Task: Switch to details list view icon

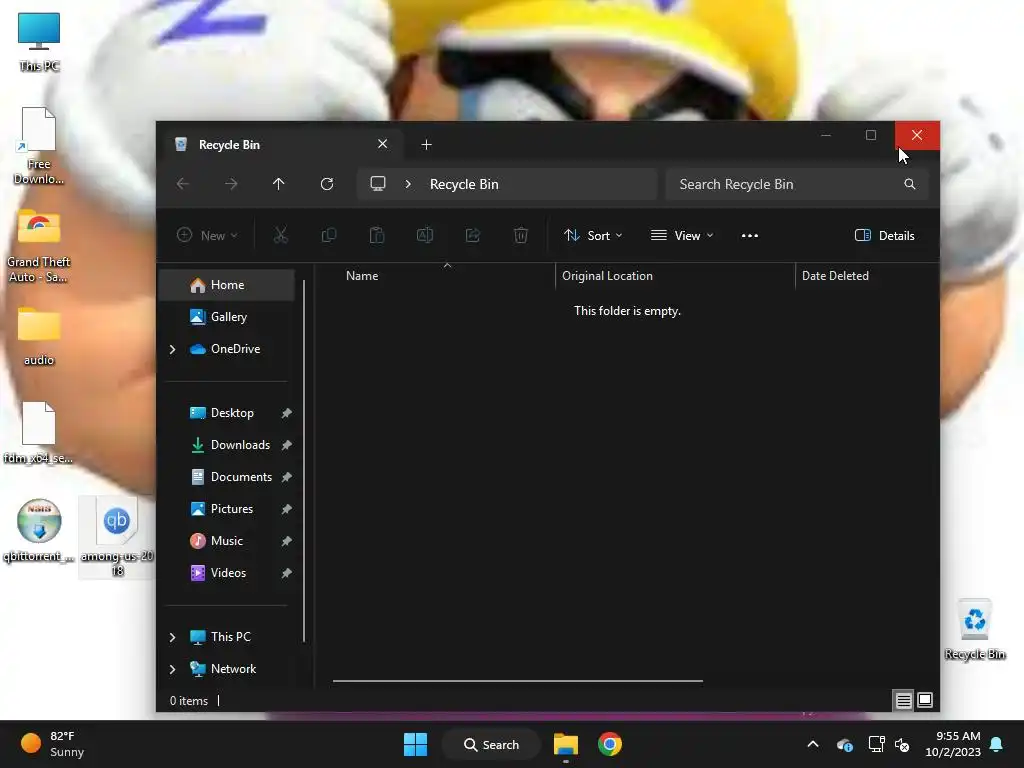Action: [904, 701]
